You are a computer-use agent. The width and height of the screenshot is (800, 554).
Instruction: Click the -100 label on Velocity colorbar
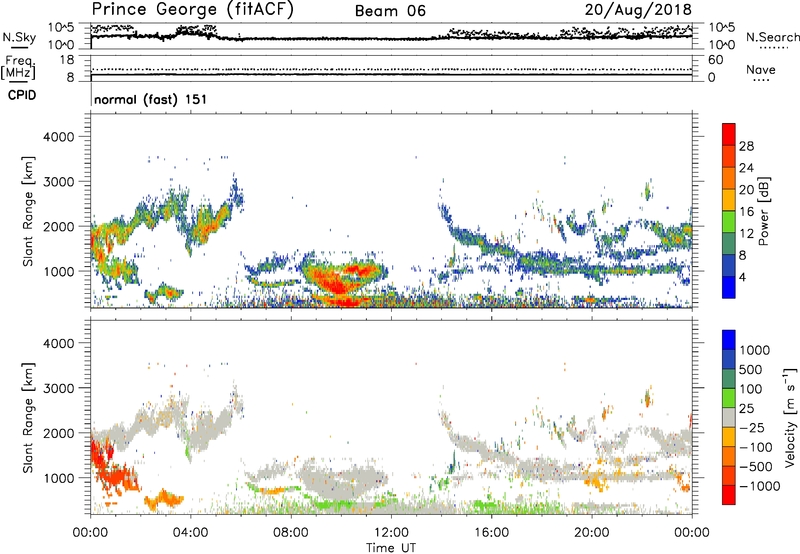coord(756,447)
